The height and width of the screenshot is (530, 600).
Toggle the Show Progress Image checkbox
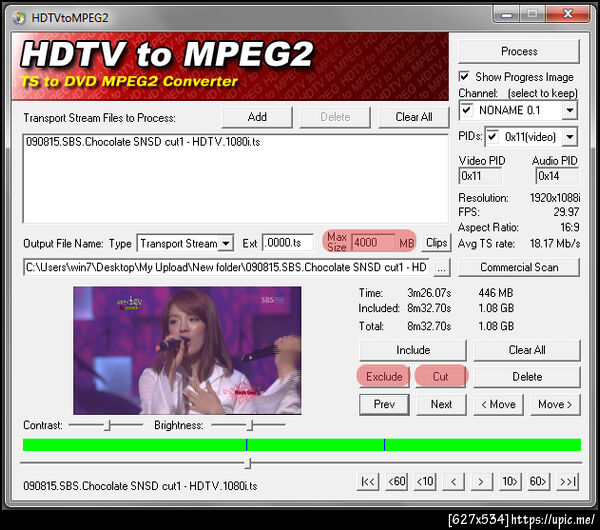[x=464, y=77]
